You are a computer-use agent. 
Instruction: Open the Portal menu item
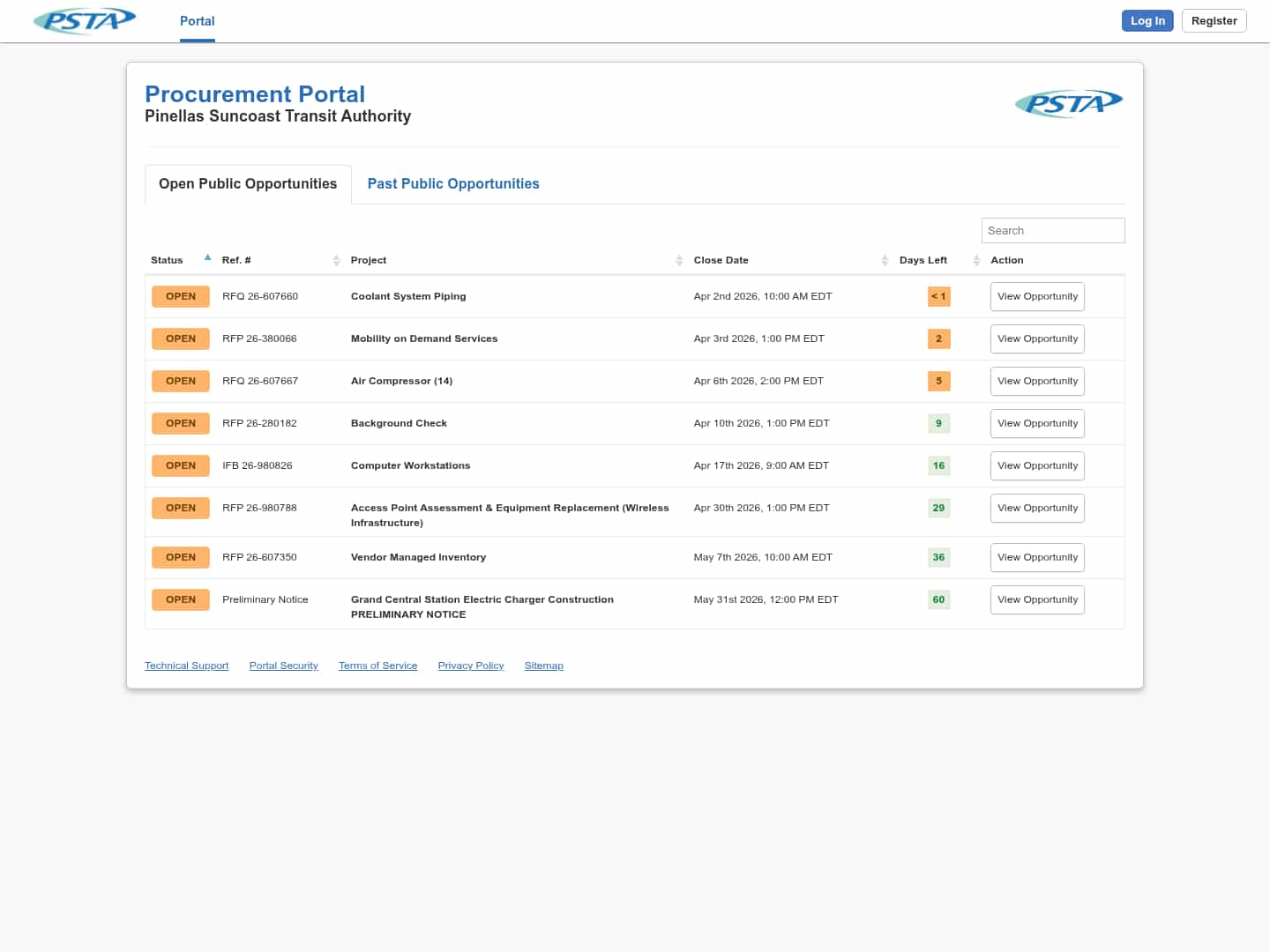click(197, 21)
